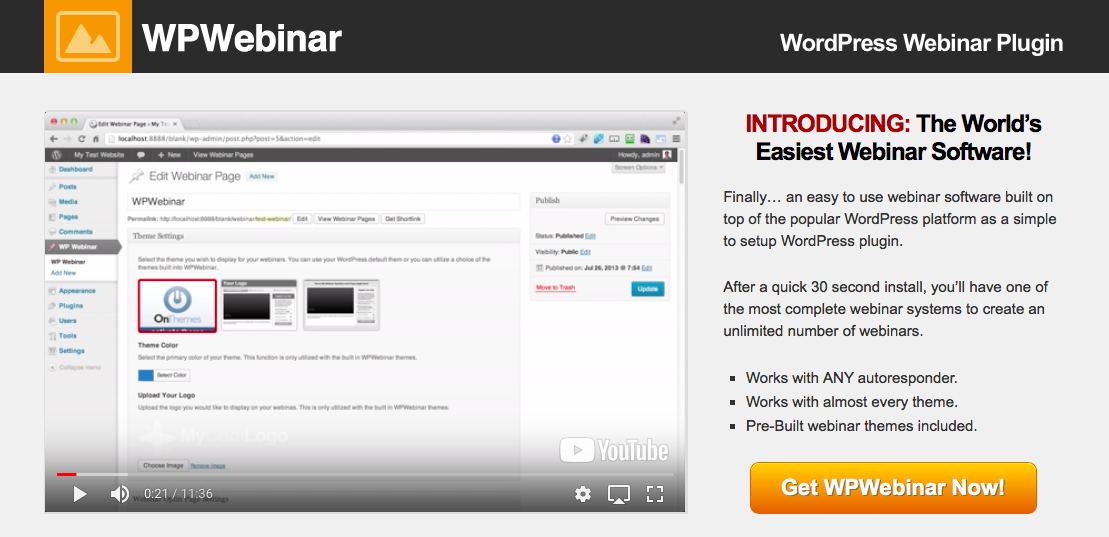Edit the Public visibility
This screenshot has height=537, width=1109.
[585, 252]
